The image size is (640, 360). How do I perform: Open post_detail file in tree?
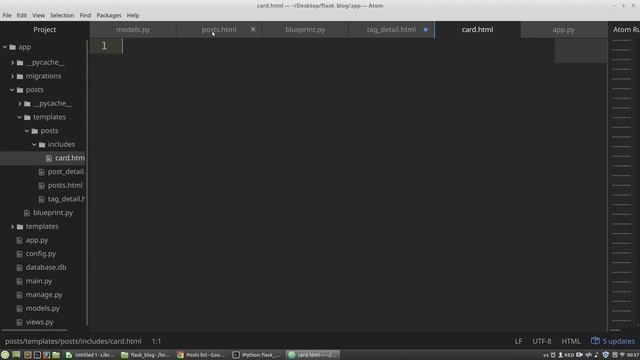click(66, 172)
